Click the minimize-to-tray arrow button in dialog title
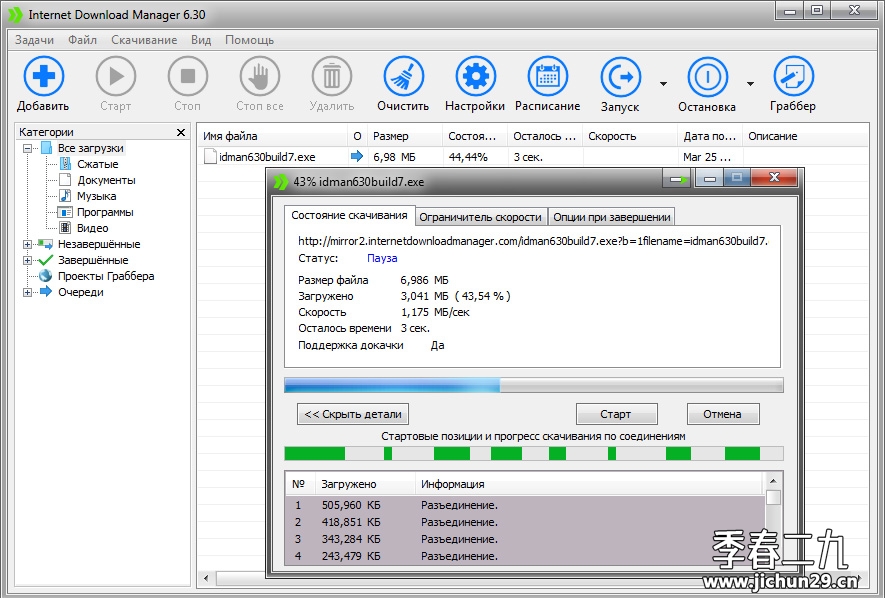 (679, 179)
